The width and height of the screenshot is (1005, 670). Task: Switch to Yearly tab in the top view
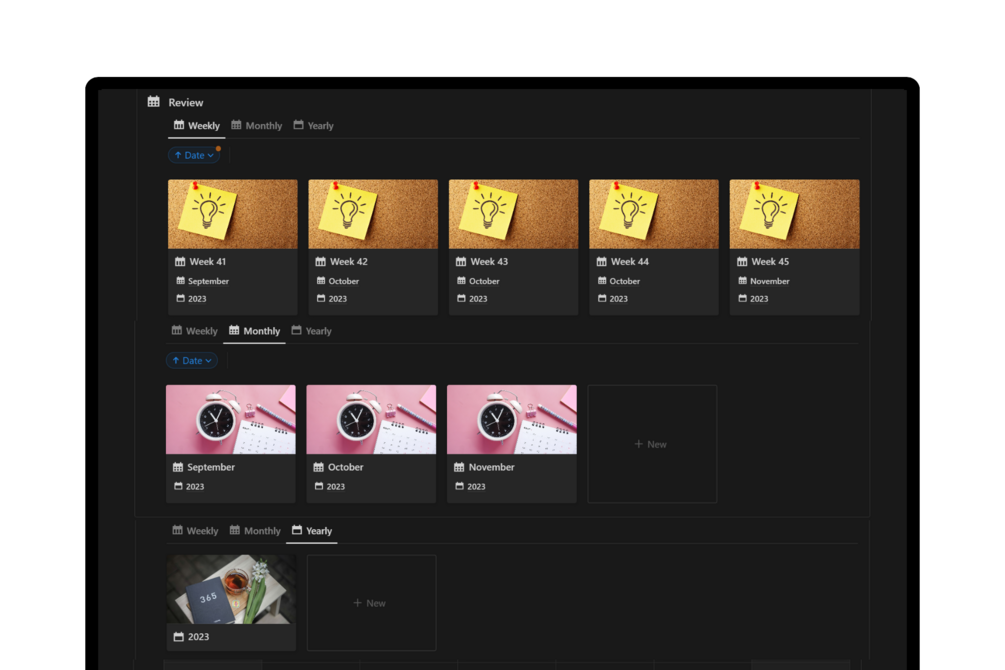click(313, 126)
